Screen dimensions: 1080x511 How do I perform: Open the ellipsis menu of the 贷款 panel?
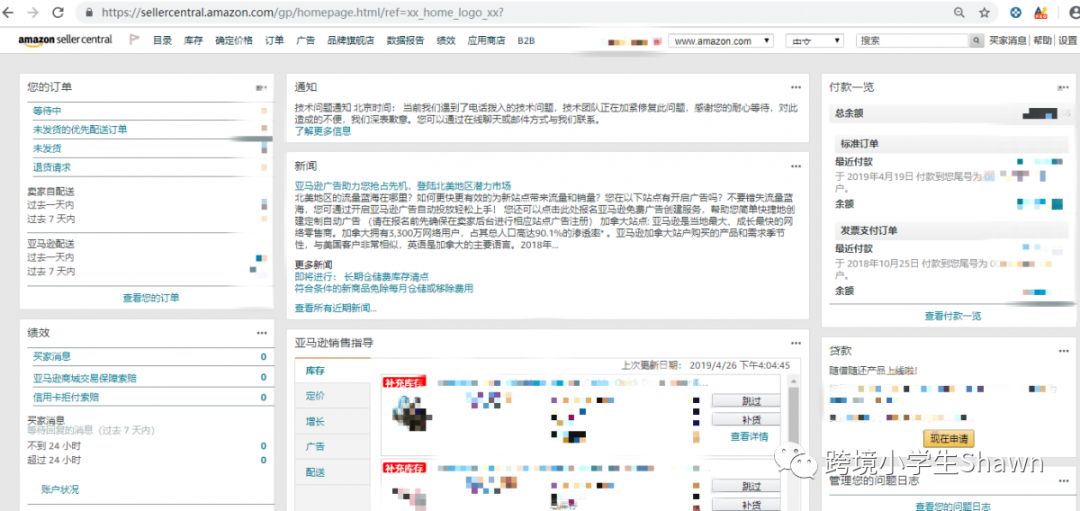click(1063, 351)
